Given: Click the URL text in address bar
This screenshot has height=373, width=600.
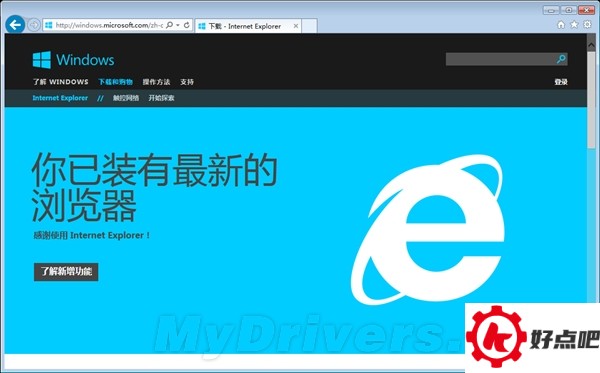Looking at the screenshot, I should [x=109, y=25].
